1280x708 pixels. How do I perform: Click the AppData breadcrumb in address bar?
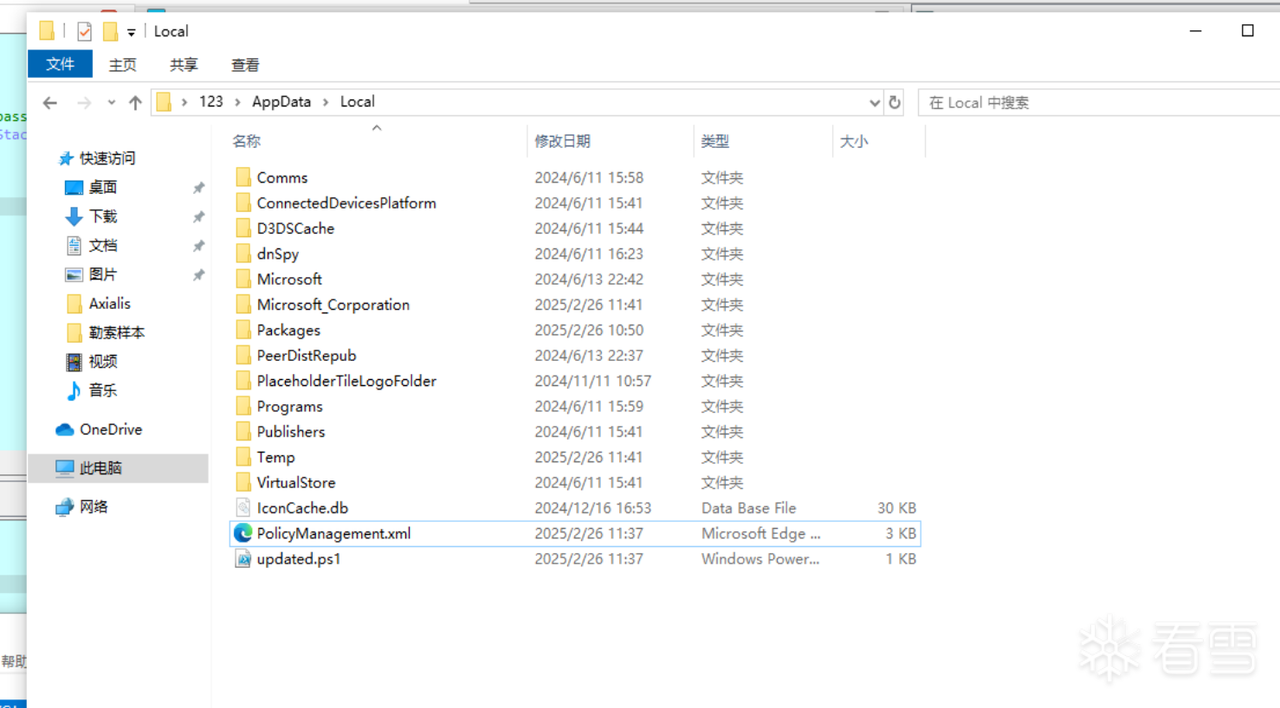[x=281, y=102]
